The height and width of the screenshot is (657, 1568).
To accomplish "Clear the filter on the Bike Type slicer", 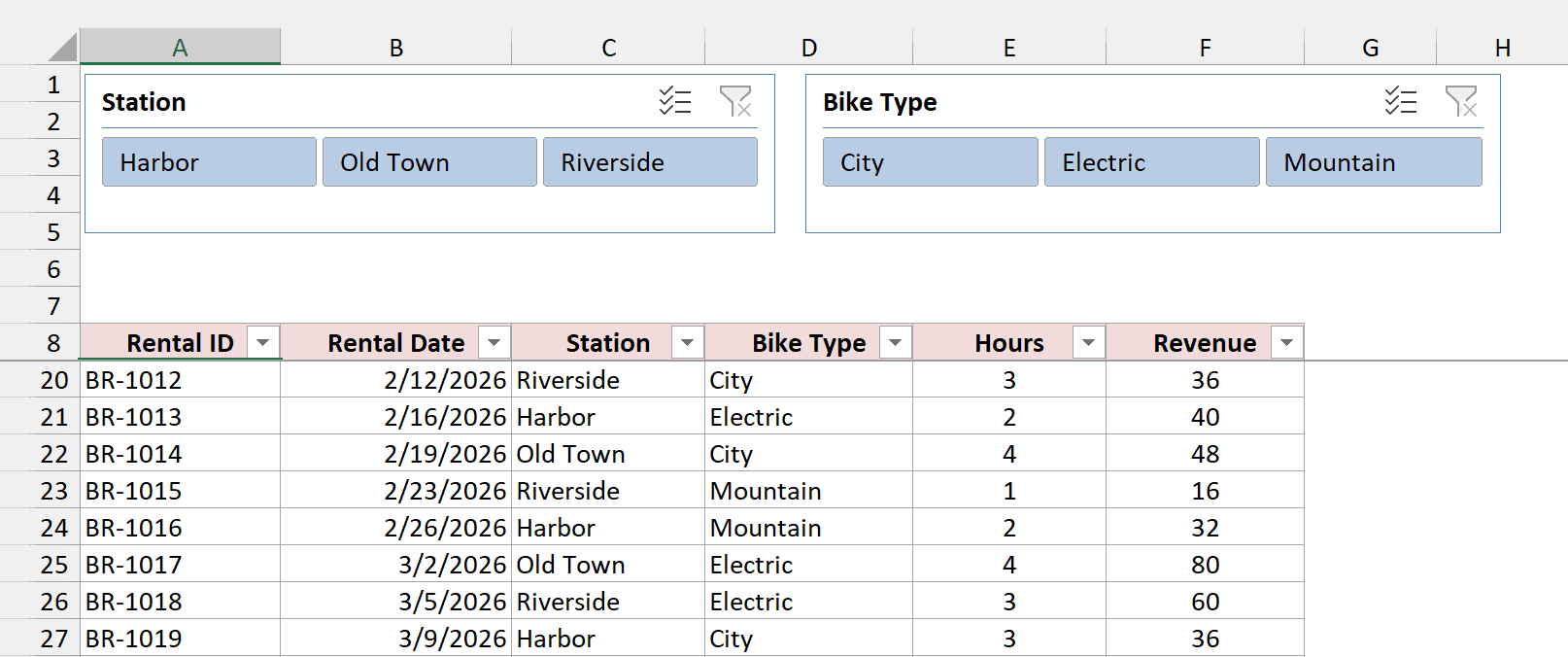I will pyautogui.click(x=1461, y=101).
